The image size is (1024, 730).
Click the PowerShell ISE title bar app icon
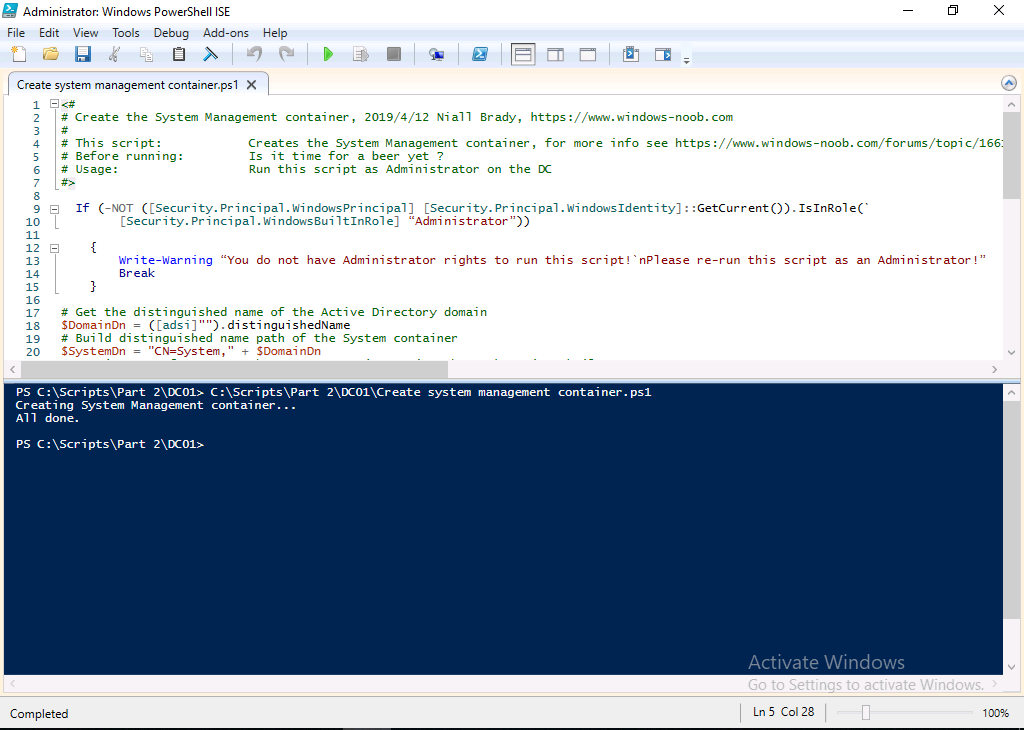[x=10, y=10]
